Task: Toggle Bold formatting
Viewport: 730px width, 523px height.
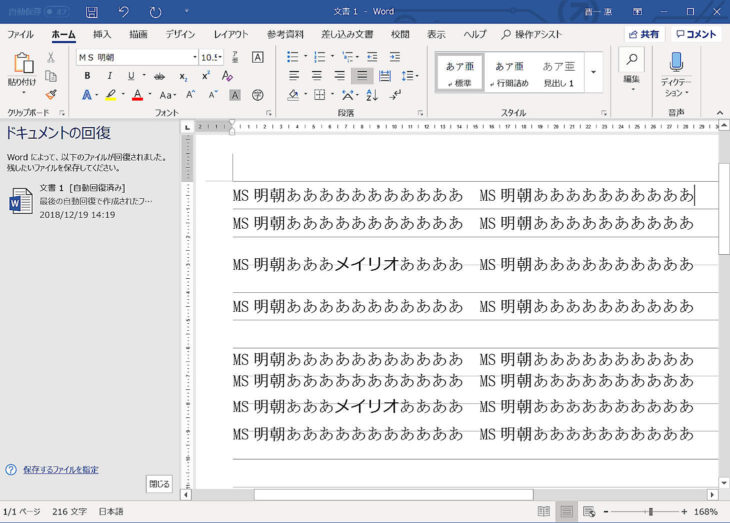Action: pos(87,76)
